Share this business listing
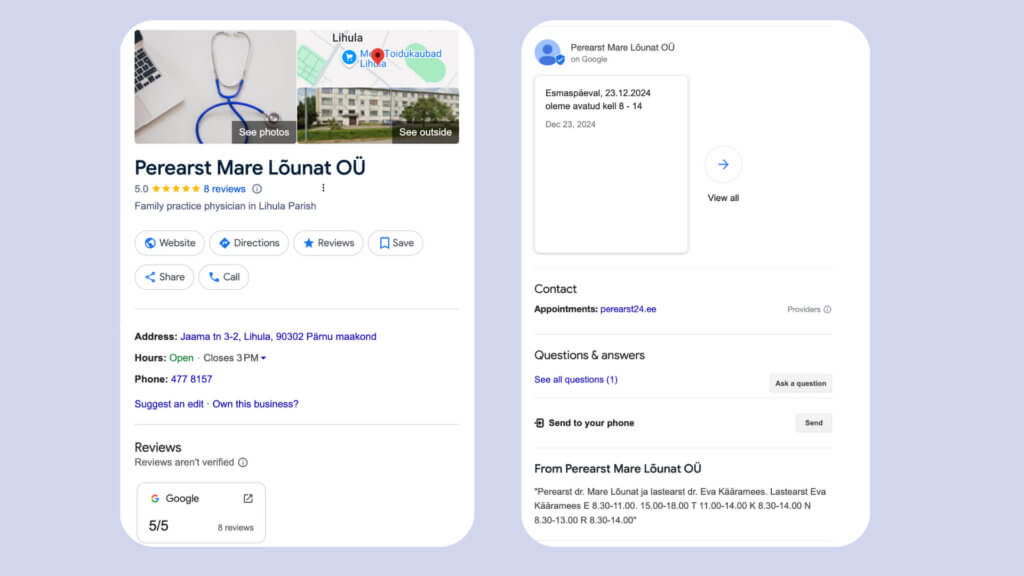The width and height of the screenshot is (1024, 576). (164, 277)
